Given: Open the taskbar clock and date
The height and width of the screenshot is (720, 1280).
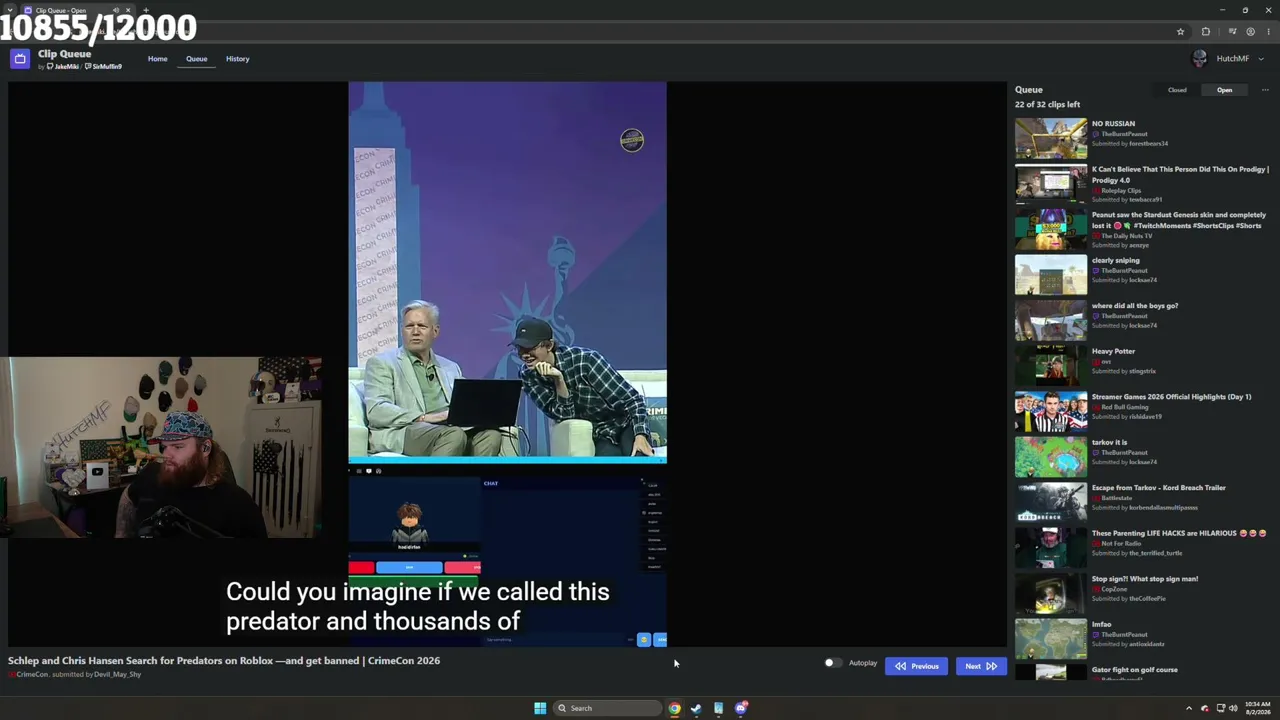Looking at the screenshot, I should tap(1257, 708).
